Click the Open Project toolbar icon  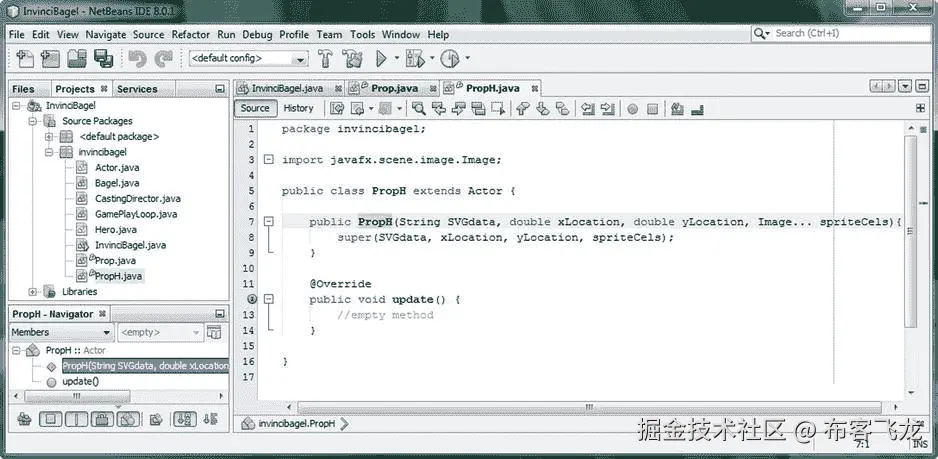coord(77,59)
